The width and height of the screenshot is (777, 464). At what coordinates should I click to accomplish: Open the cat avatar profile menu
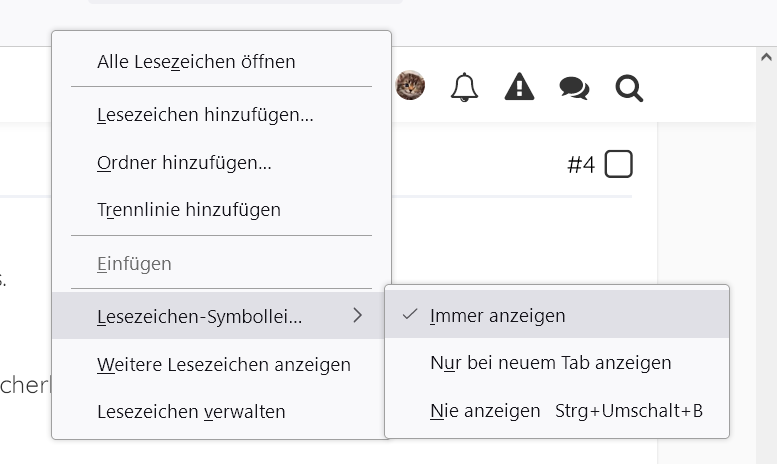(x=410, y=86)
